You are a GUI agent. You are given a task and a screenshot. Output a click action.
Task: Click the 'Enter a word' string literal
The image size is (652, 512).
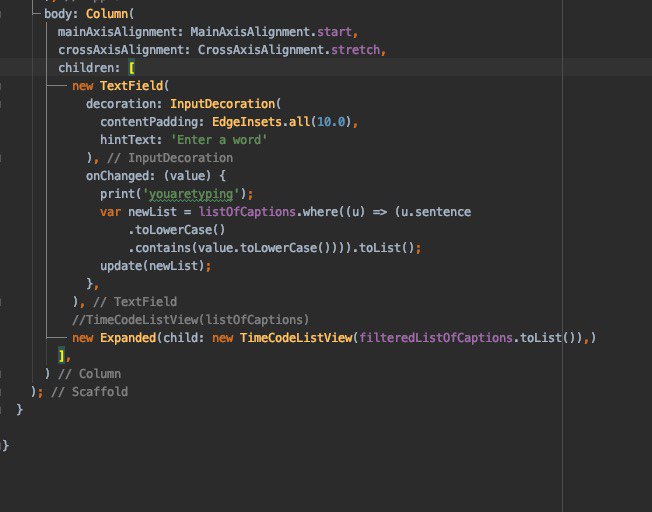click(x=219, y=140)
